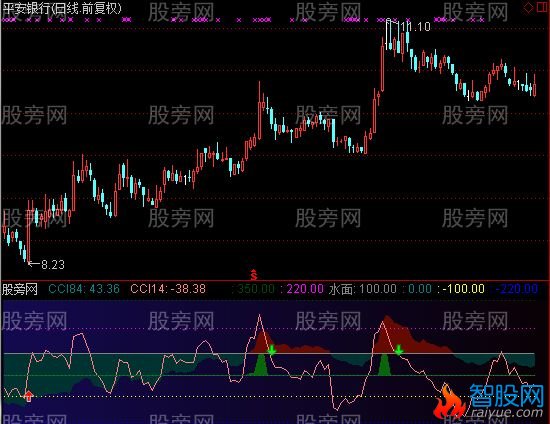Click the red double-pane window icon
This screenshot has width=550, height=424.
542,7
